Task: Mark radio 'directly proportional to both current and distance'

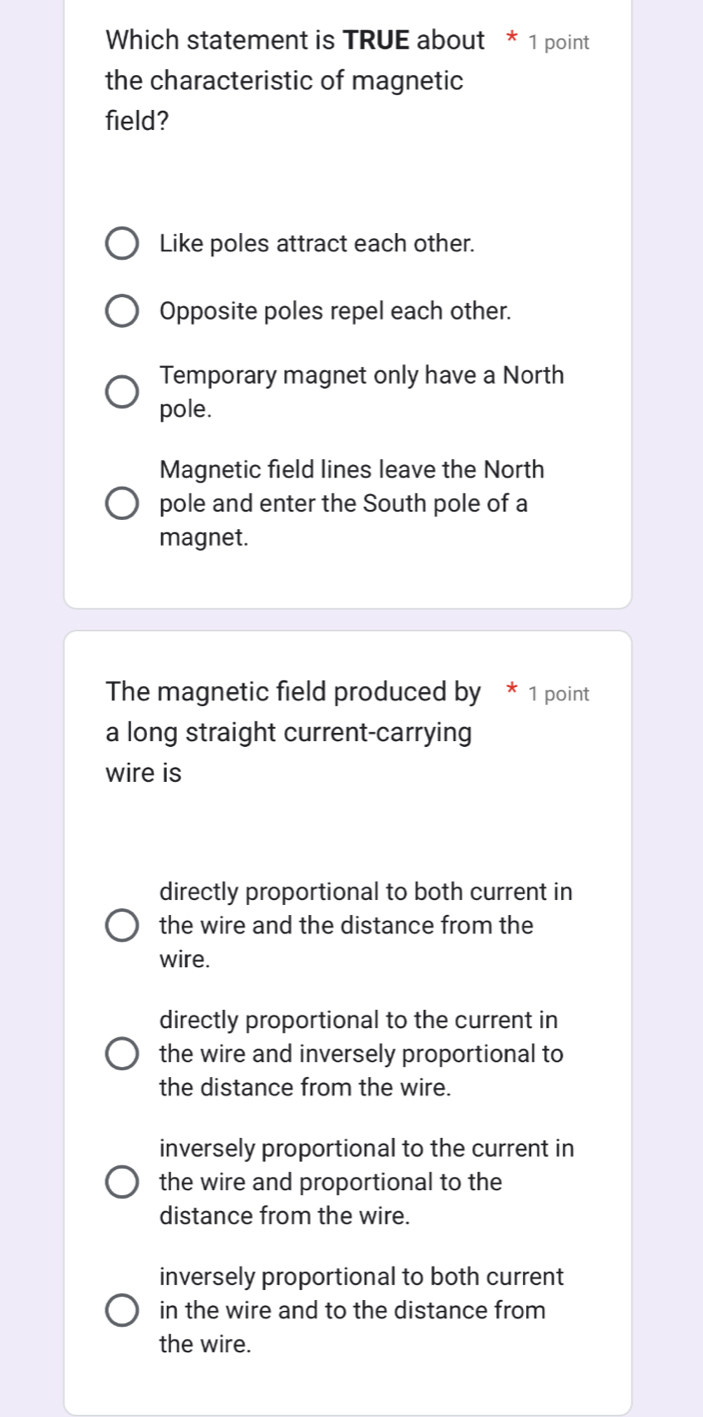Action: click(x=123, y=925)
